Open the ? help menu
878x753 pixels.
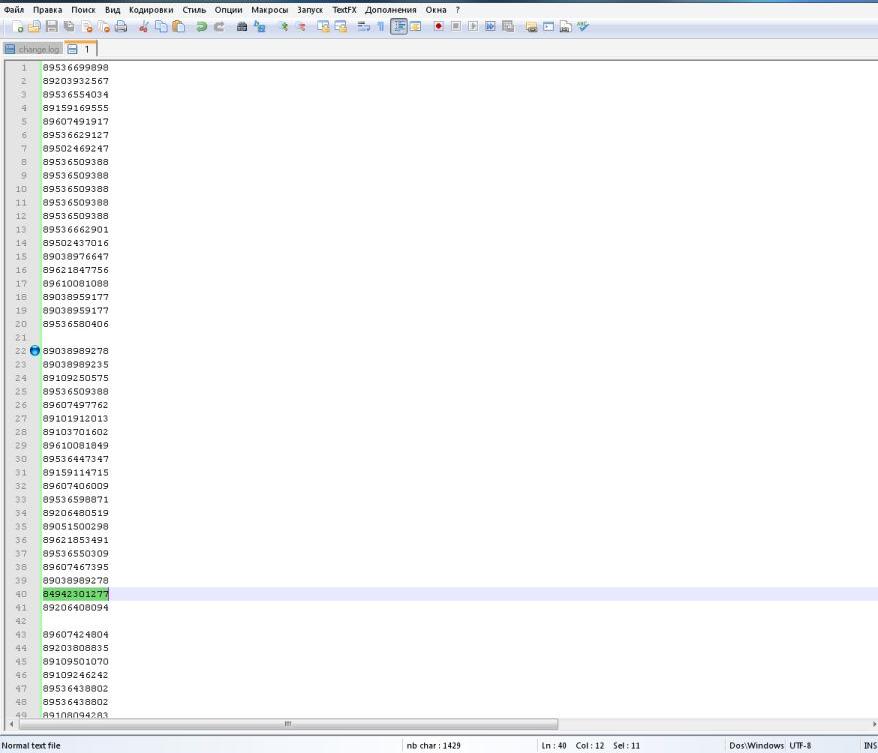tap(457, 10)
